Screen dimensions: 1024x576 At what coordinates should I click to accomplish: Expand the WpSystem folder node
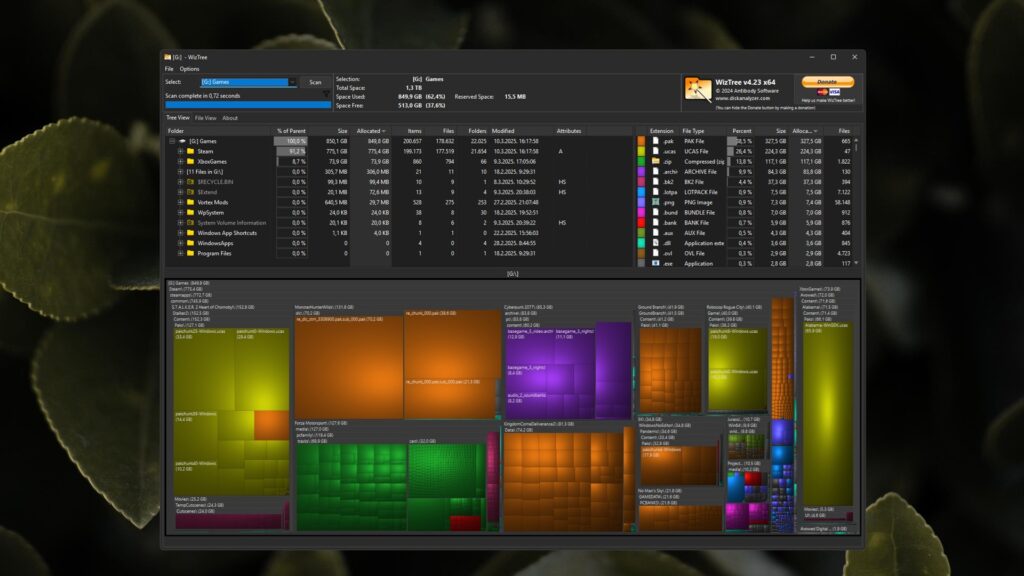tap(180, 212)
